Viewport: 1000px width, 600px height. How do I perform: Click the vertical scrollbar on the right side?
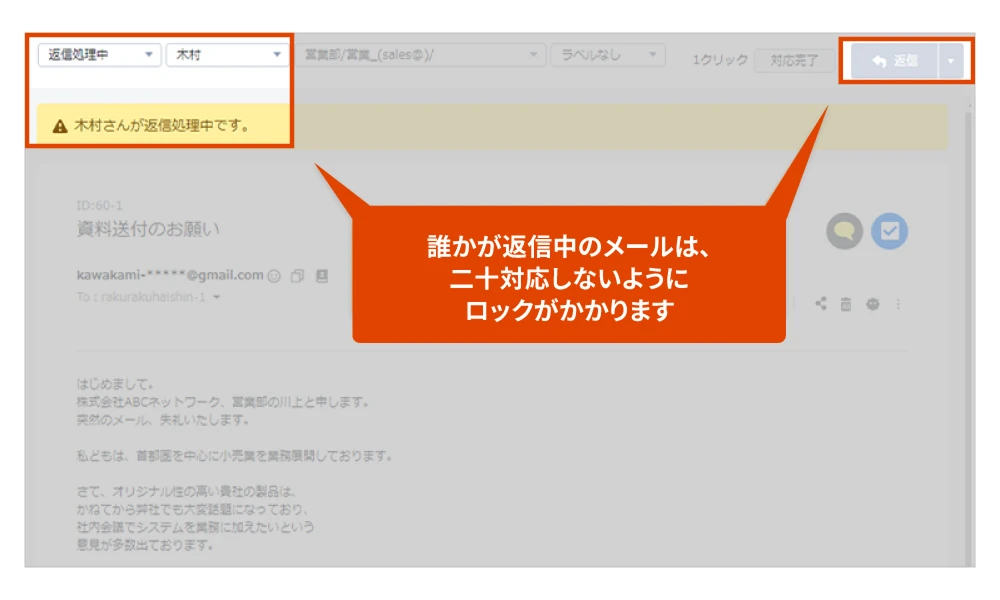click(x=969, y=338)
